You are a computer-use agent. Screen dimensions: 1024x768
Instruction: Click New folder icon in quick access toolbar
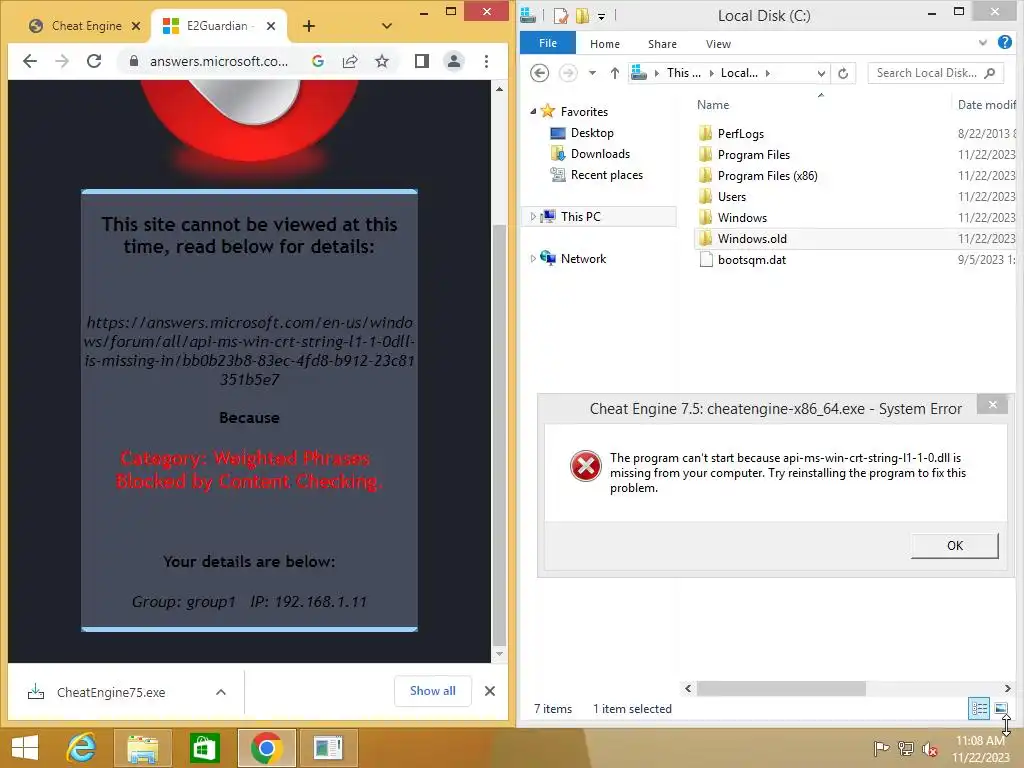click(x=582, y=16)
